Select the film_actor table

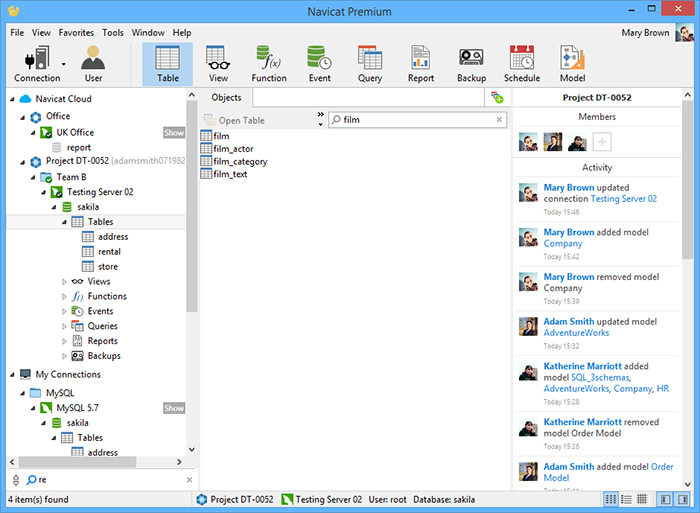(227, 149)
